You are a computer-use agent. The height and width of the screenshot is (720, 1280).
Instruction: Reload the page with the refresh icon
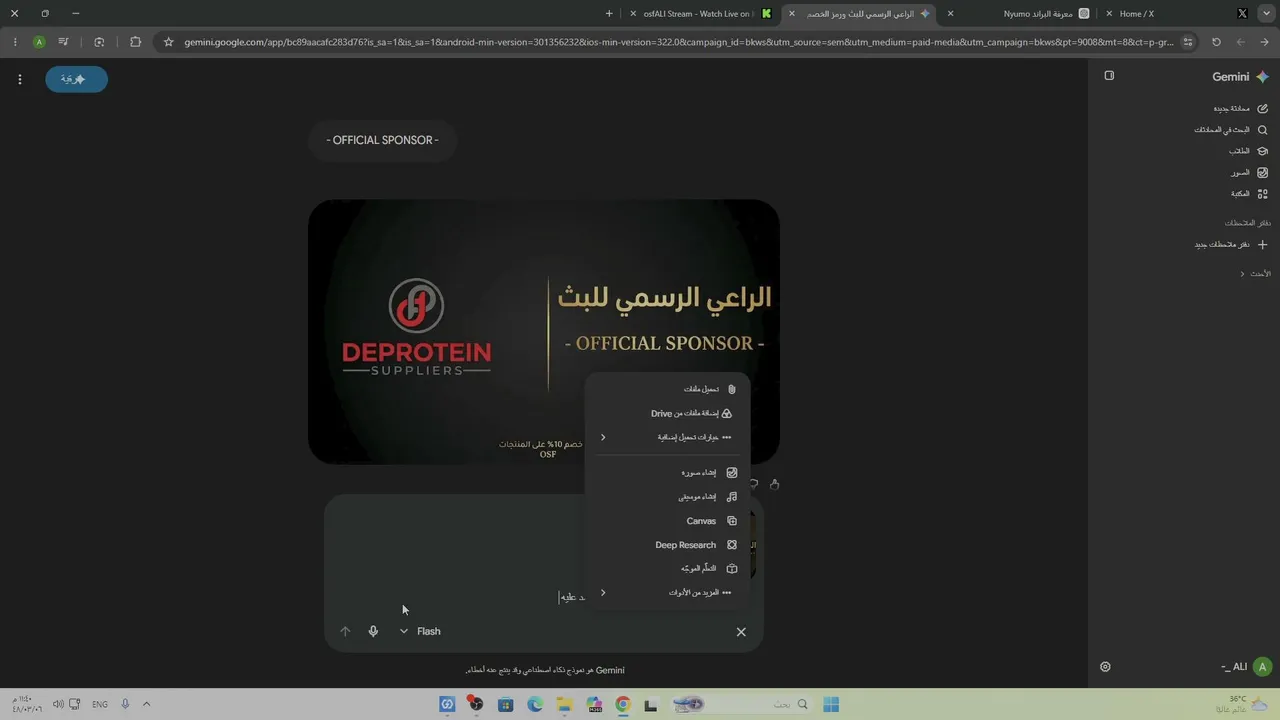pos(1216,42)
